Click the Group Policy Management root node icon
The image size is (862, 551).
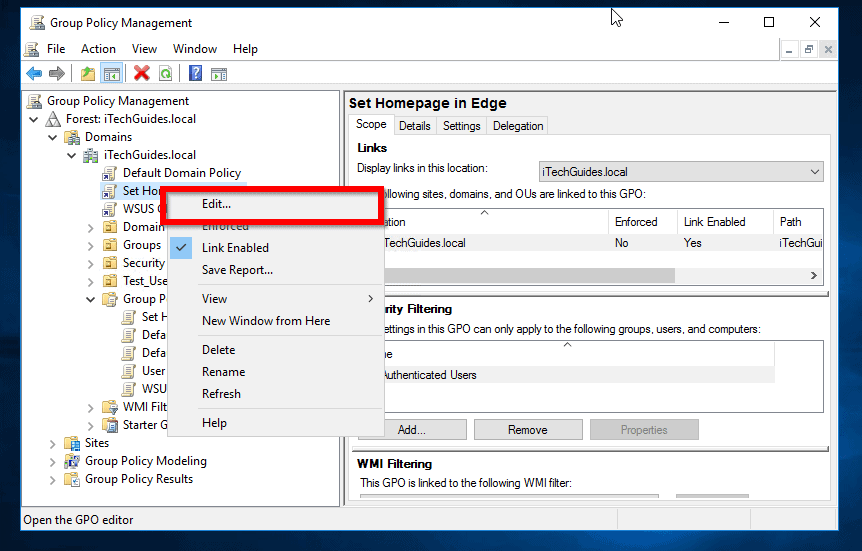(35, 101)
